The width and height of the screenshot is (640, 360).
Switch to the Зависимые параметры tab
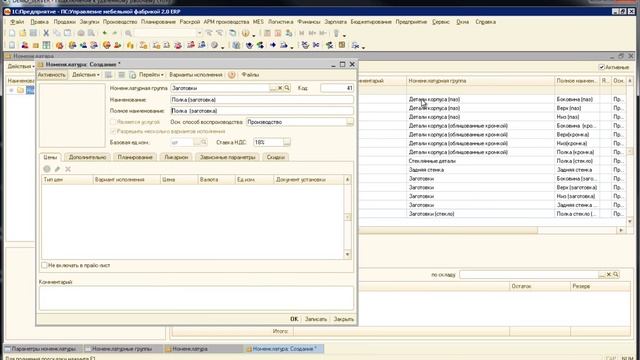pyautogui.click(x=228, y=157)
